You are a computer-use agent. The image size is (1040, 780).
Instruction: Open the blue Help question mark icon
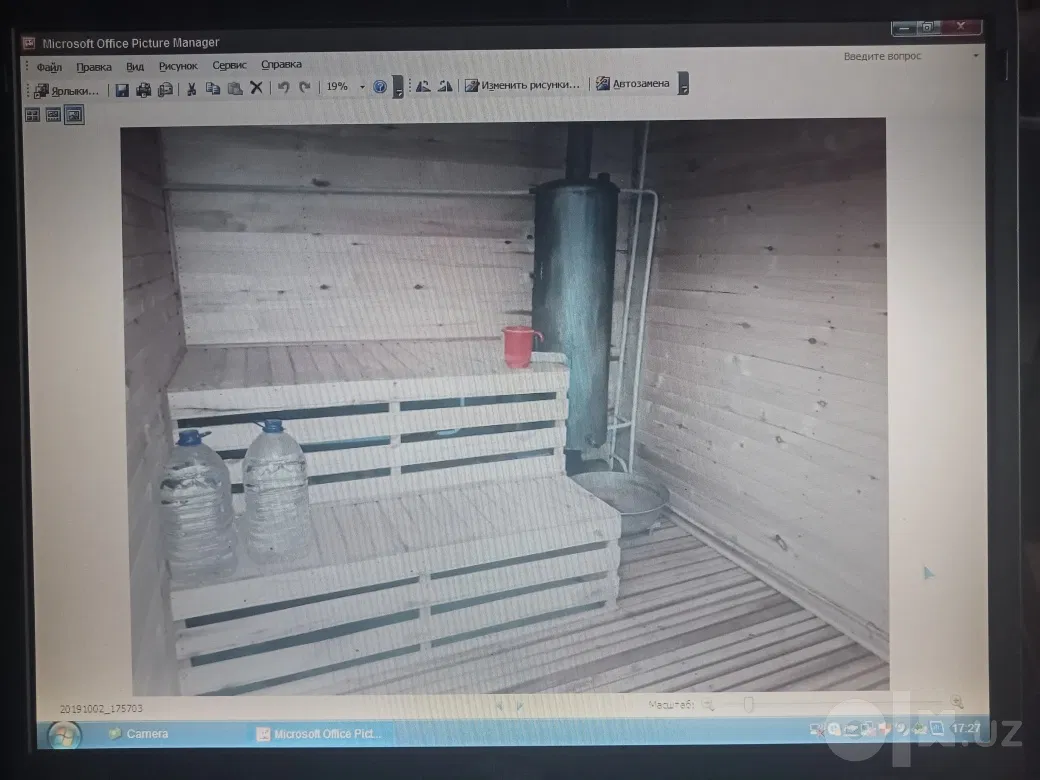coord(380,86)
